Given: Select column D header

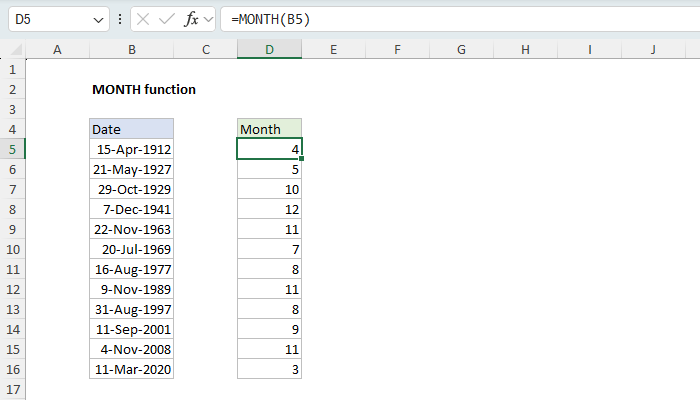Looking at the screenshot, I should 269,49.
